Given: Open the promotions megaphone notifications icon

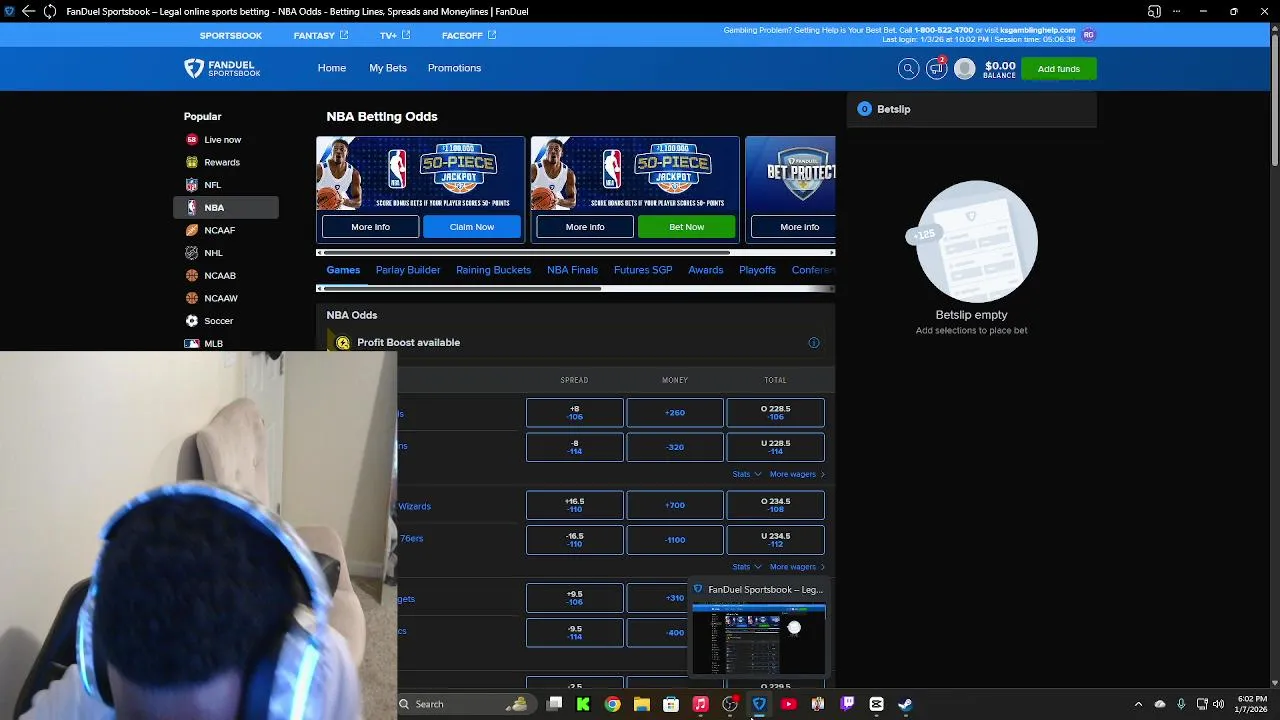Looking at the screenshot, I should [937, 68].
